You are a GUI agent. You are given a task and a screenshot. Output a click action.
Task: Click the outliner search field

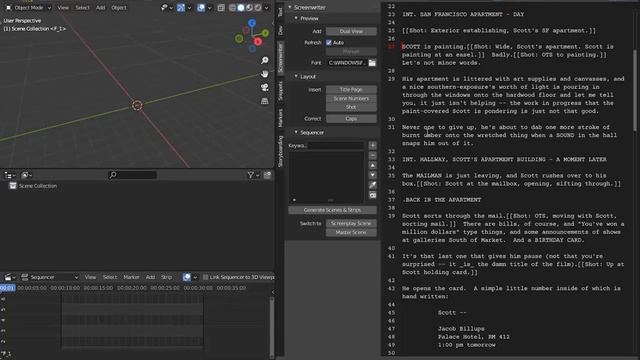pos(132,175)
